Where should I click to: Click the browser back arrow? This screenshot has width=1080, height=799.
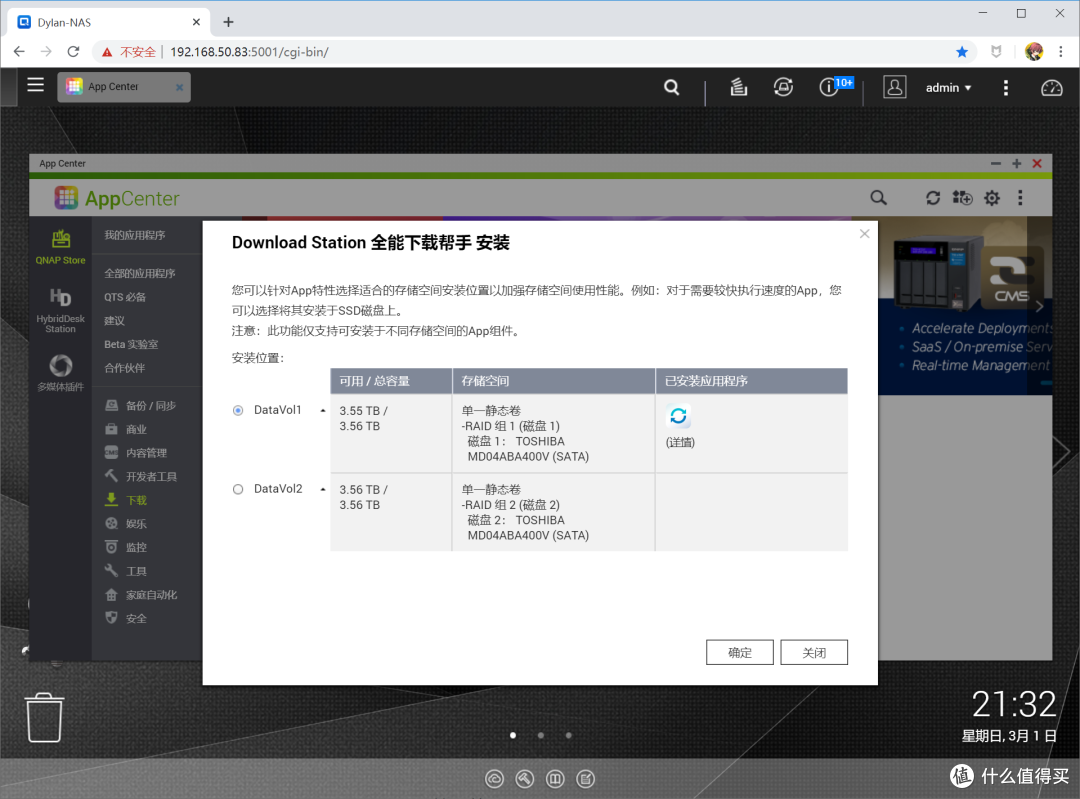19,52
